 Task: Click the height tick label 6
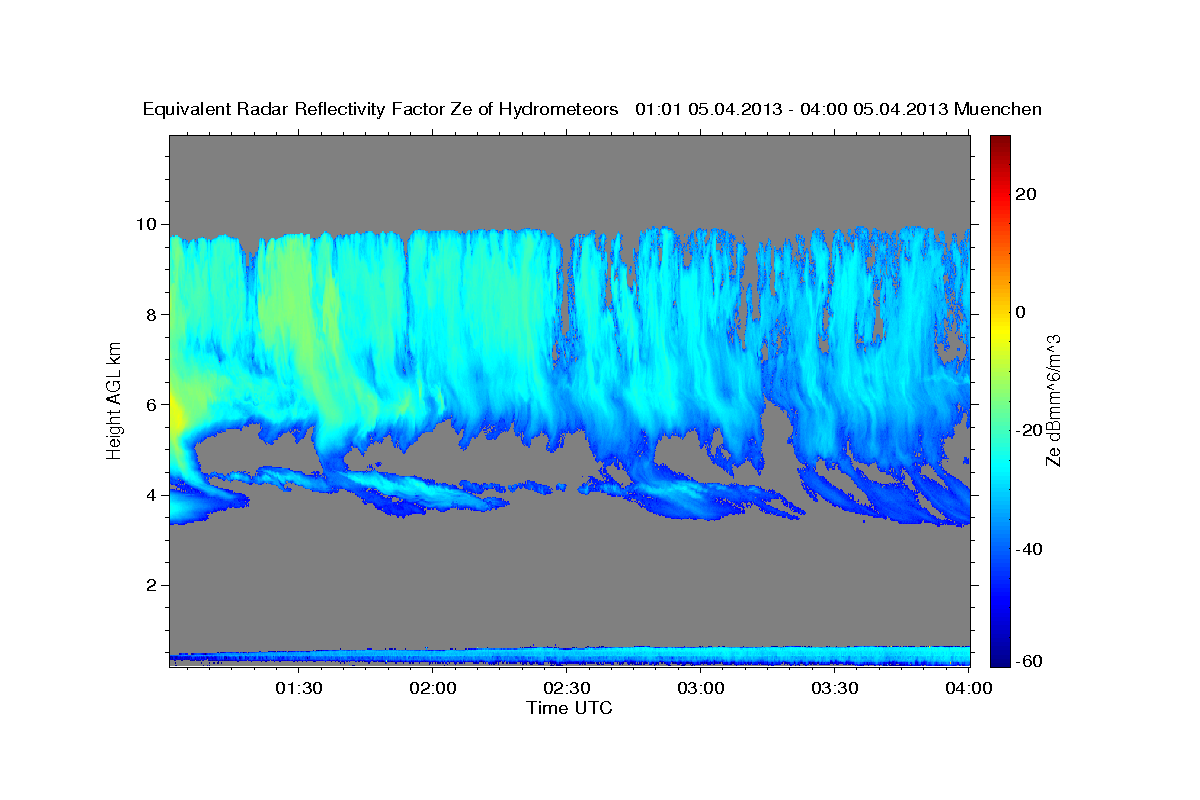pos(153,404)
